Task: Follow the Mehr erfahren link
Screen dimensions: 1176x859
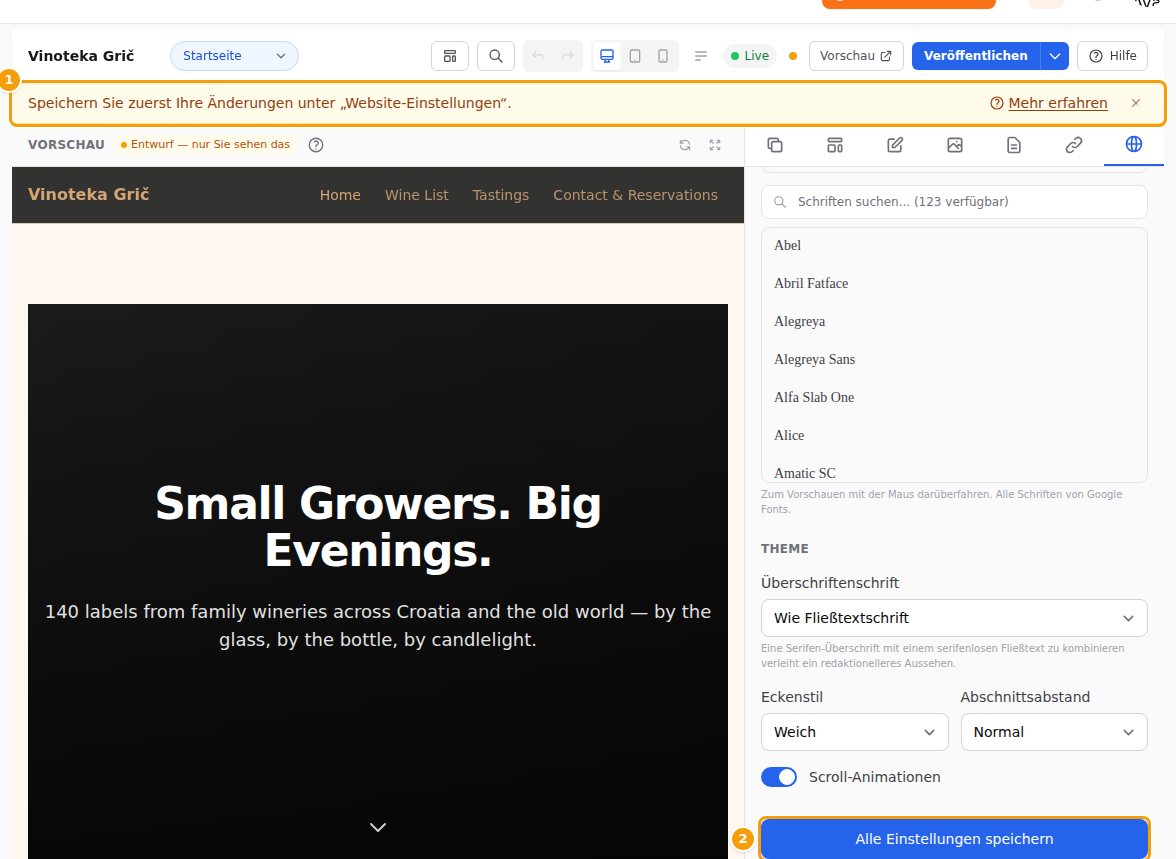Action: [x=1058, y=104]
